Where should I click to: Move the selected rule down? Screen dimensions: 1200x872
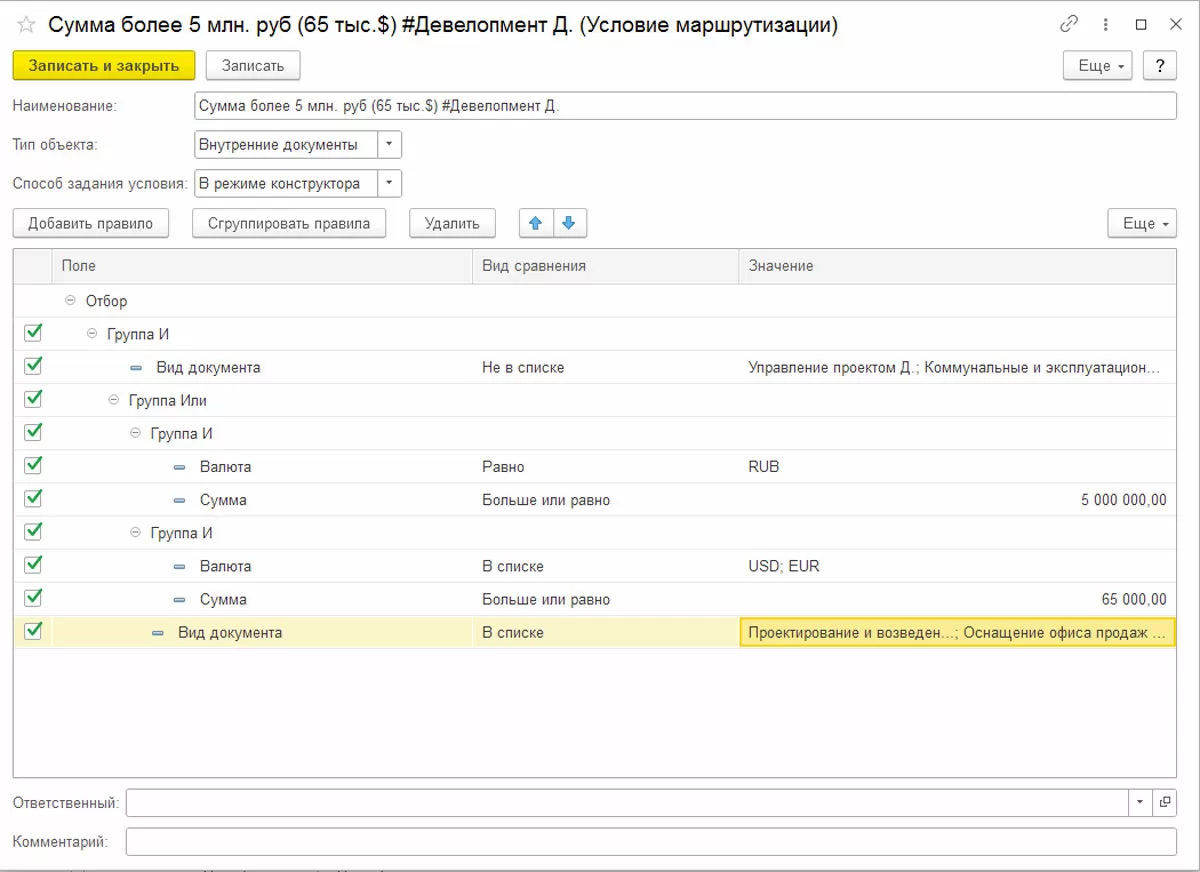tap(569, 223)
